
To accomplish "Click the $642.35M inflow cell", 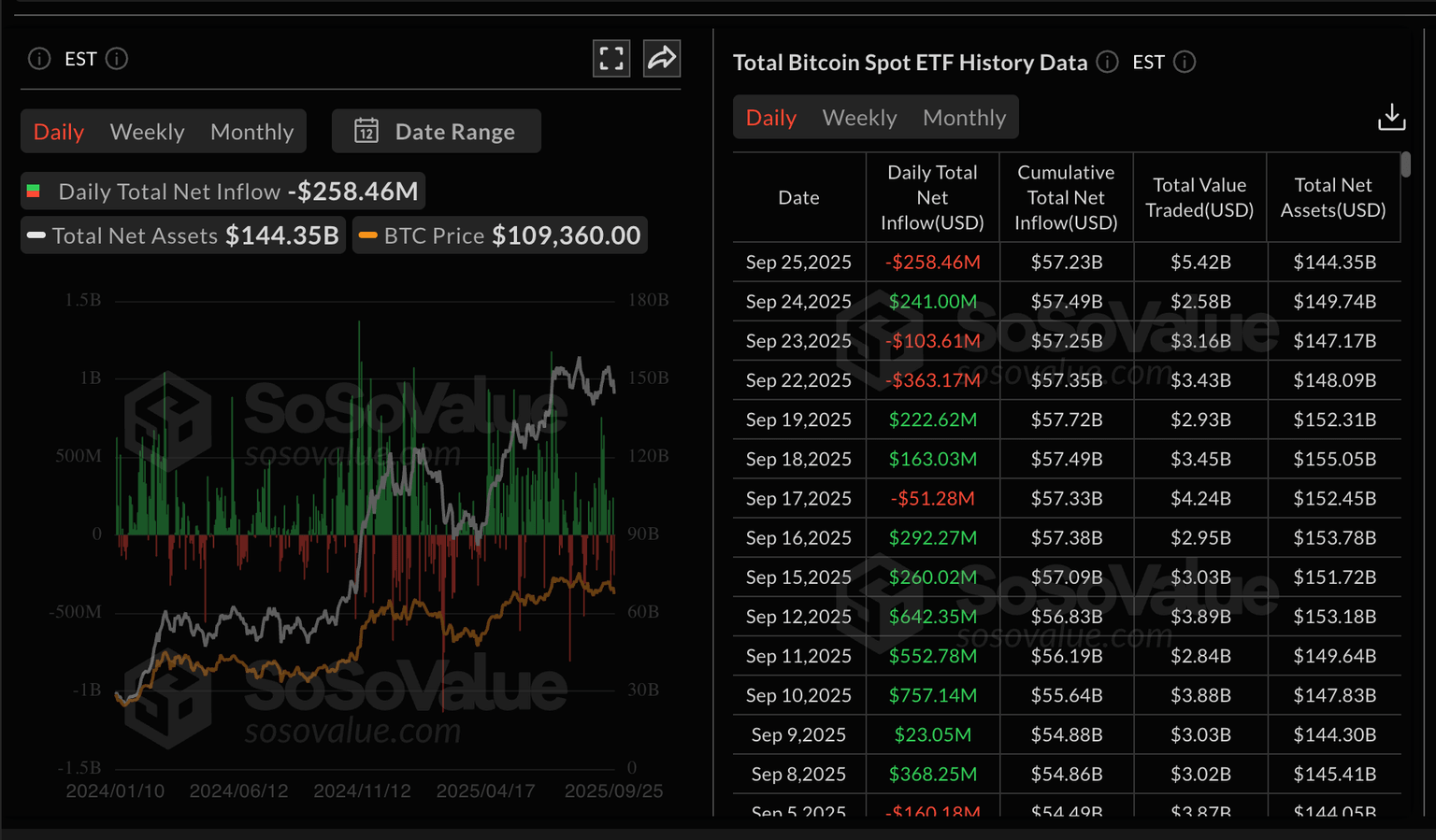I will click(933, 617).
